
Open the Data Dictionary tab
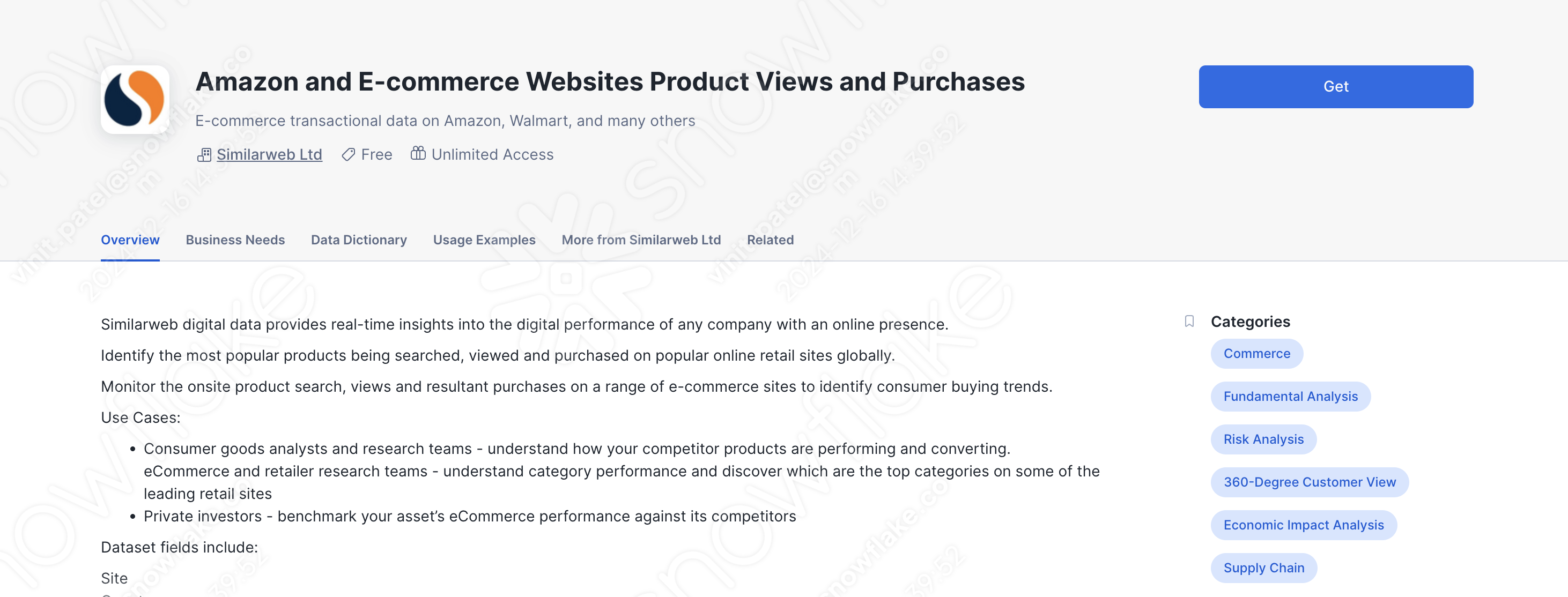point(359,240)
